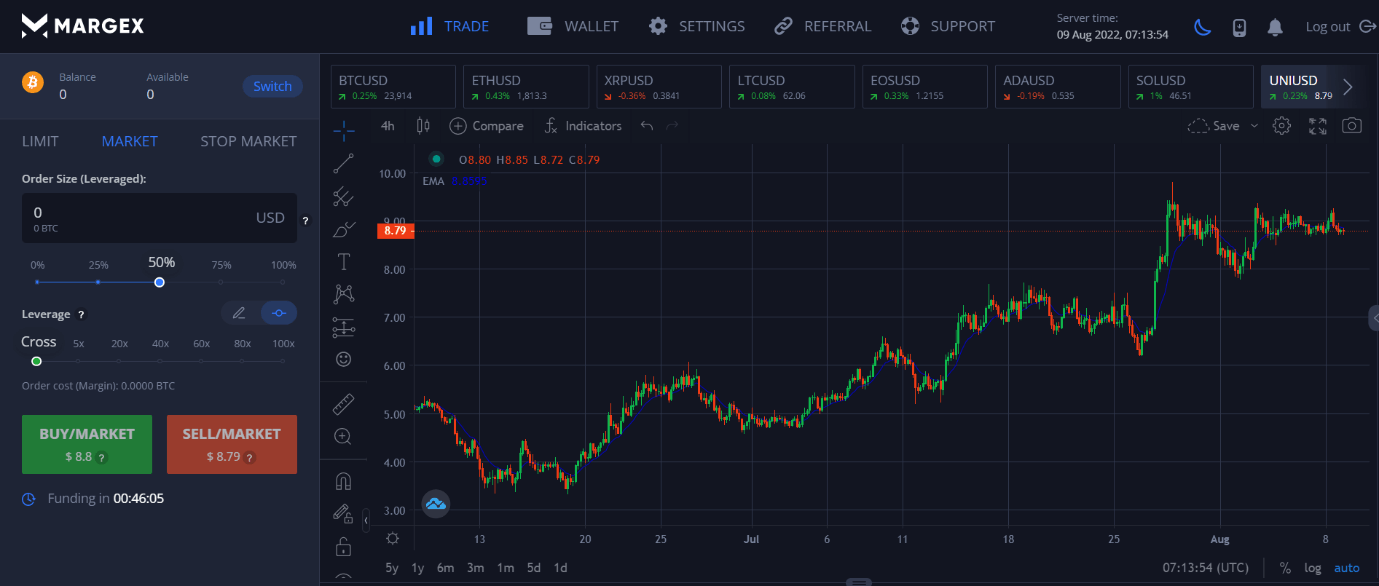Screen dimensions: 1379x586
Task: Open the notifications bell
Action: pos(1275,27)
